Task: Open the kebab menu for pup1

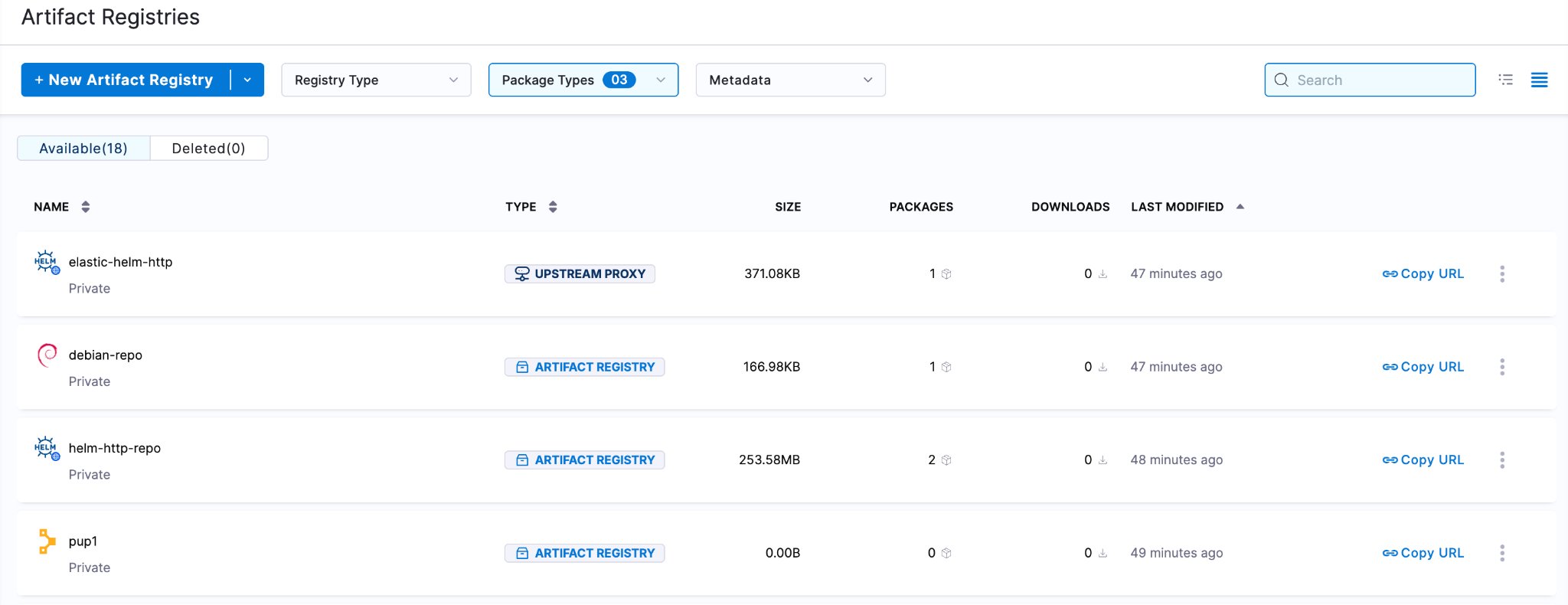Action: coord(1502,553)
